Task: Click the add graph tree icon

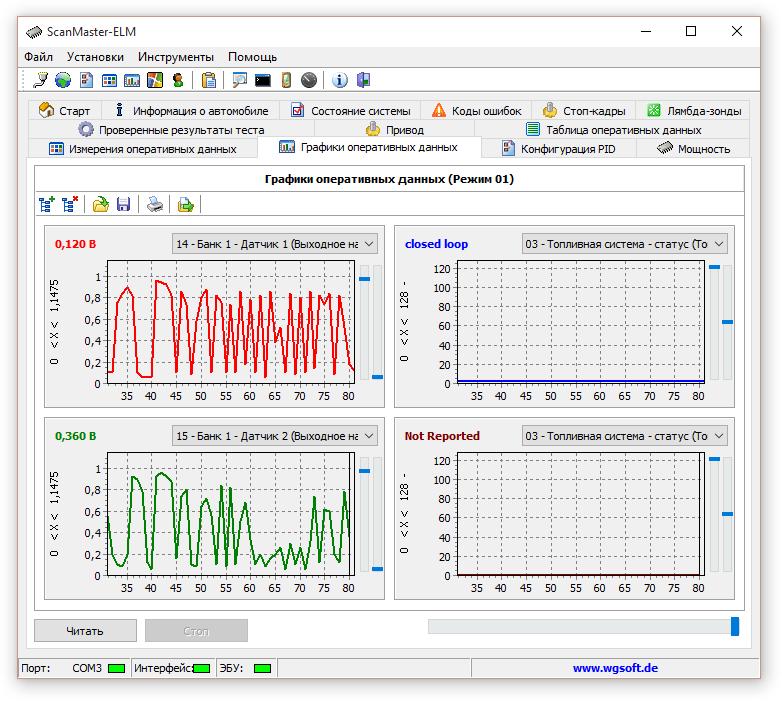Action: coord(47,205)
